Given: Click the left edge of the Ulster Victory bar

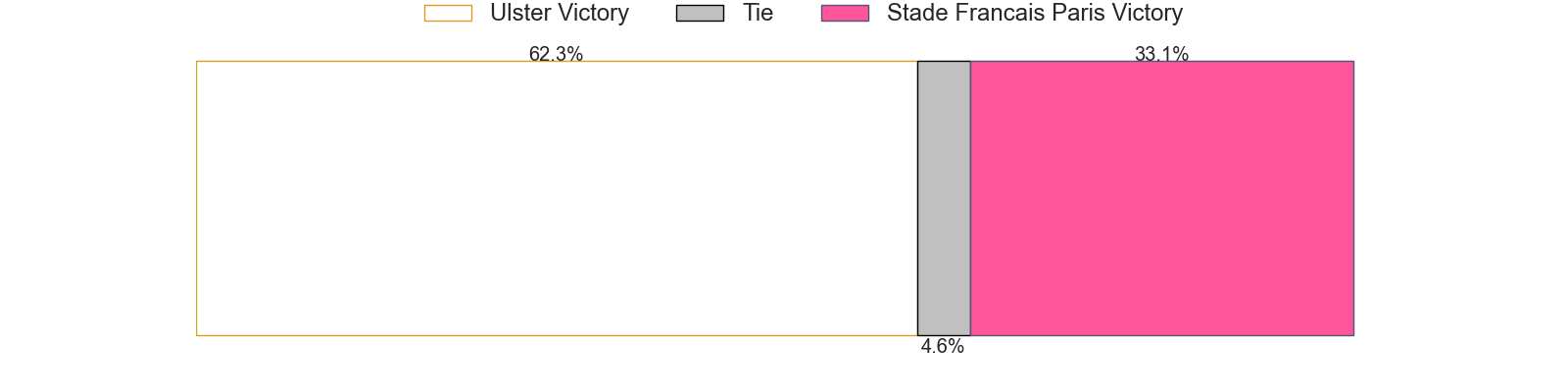Looking at the screenshot, I should pyautogui.click(x=196, y=198).
